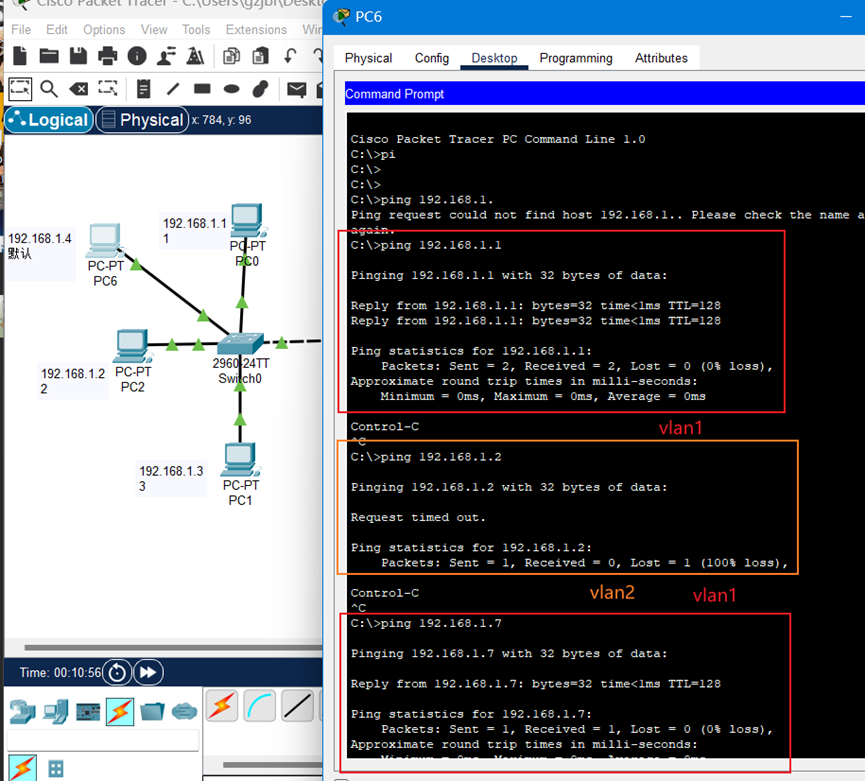Add a Simple PDU envelope
The image size is (865, 781).
pos(297,89)
